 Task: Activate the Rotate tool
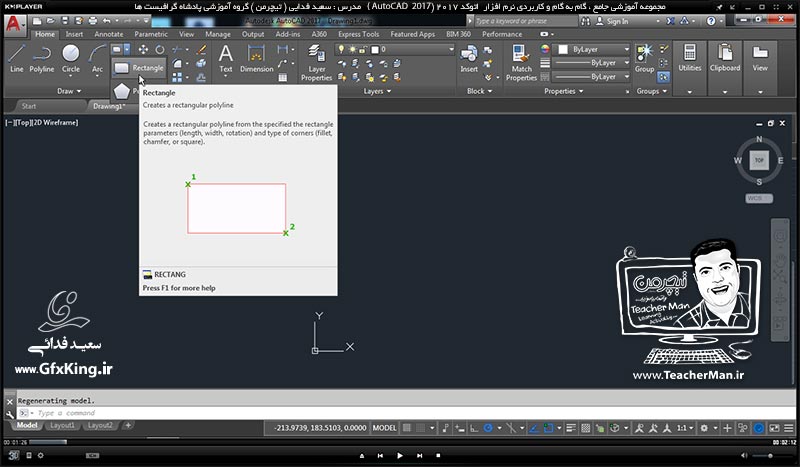[x=160, y=50]
